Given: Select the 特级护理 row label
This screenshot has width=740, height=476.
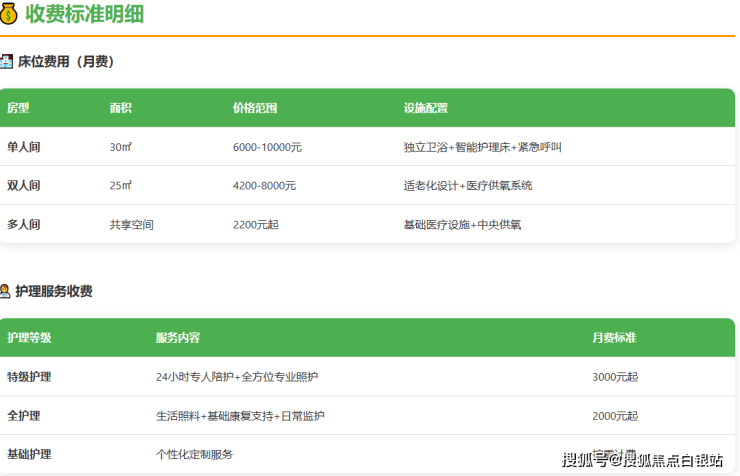Looking at the screenshot, I should pyautogui.click(x=29, y=377).
